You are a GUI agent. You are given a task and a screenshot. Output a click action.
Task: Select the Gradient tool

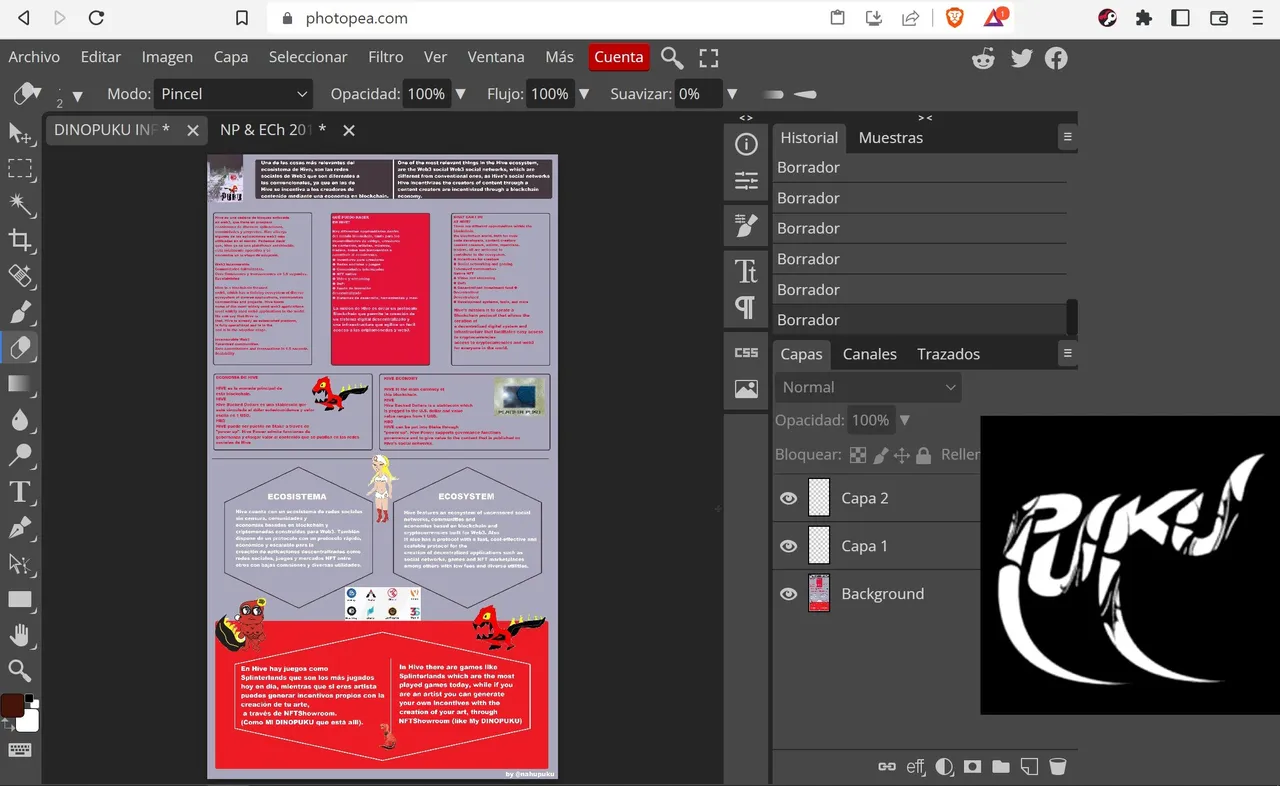pos(20,384)
